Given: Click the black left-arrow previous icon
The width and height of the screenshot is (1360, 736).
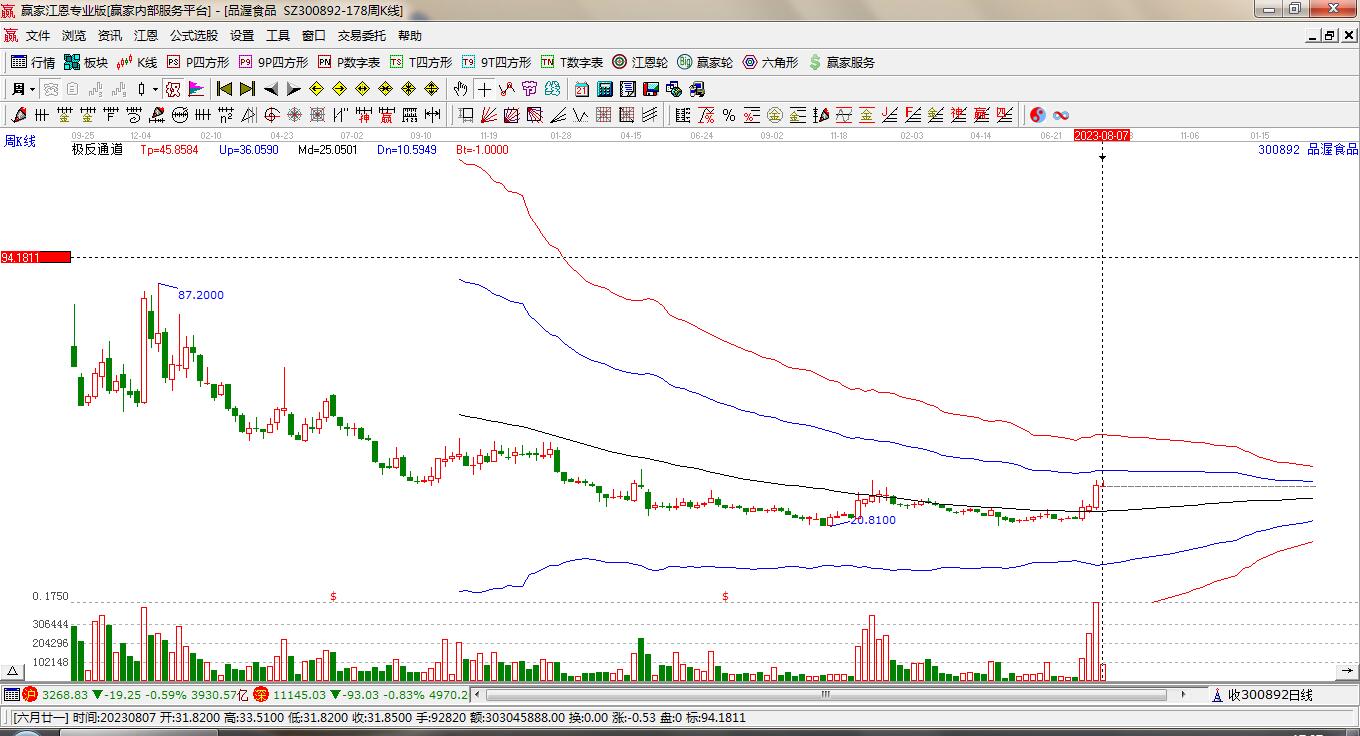Looking at the screenshot, I should point(270,89).
